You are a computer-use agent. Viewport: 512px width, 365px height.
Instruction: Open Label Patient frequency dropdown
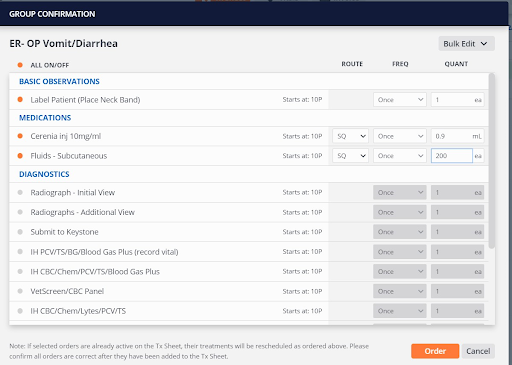click(400, 100)
